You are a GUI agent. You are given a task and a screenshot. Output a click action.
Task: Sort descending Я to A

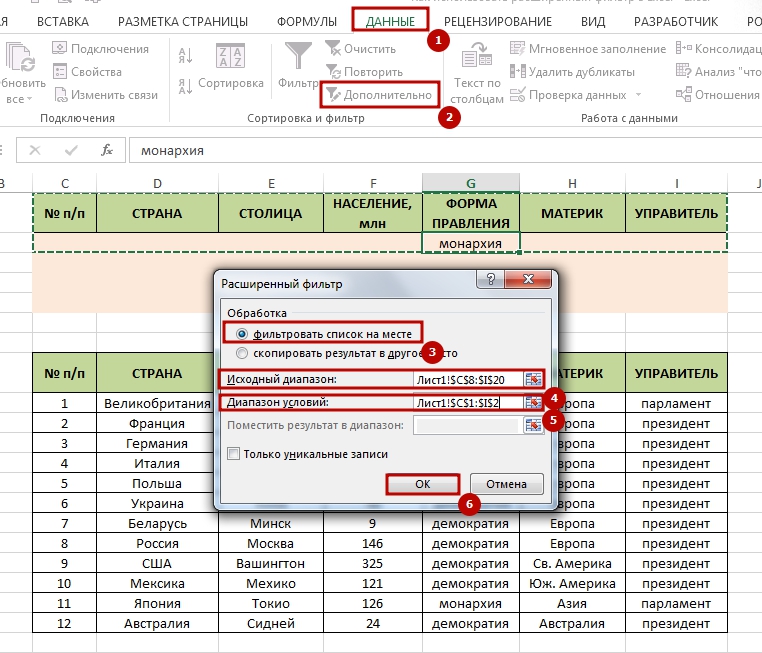[x=185, y=86]
